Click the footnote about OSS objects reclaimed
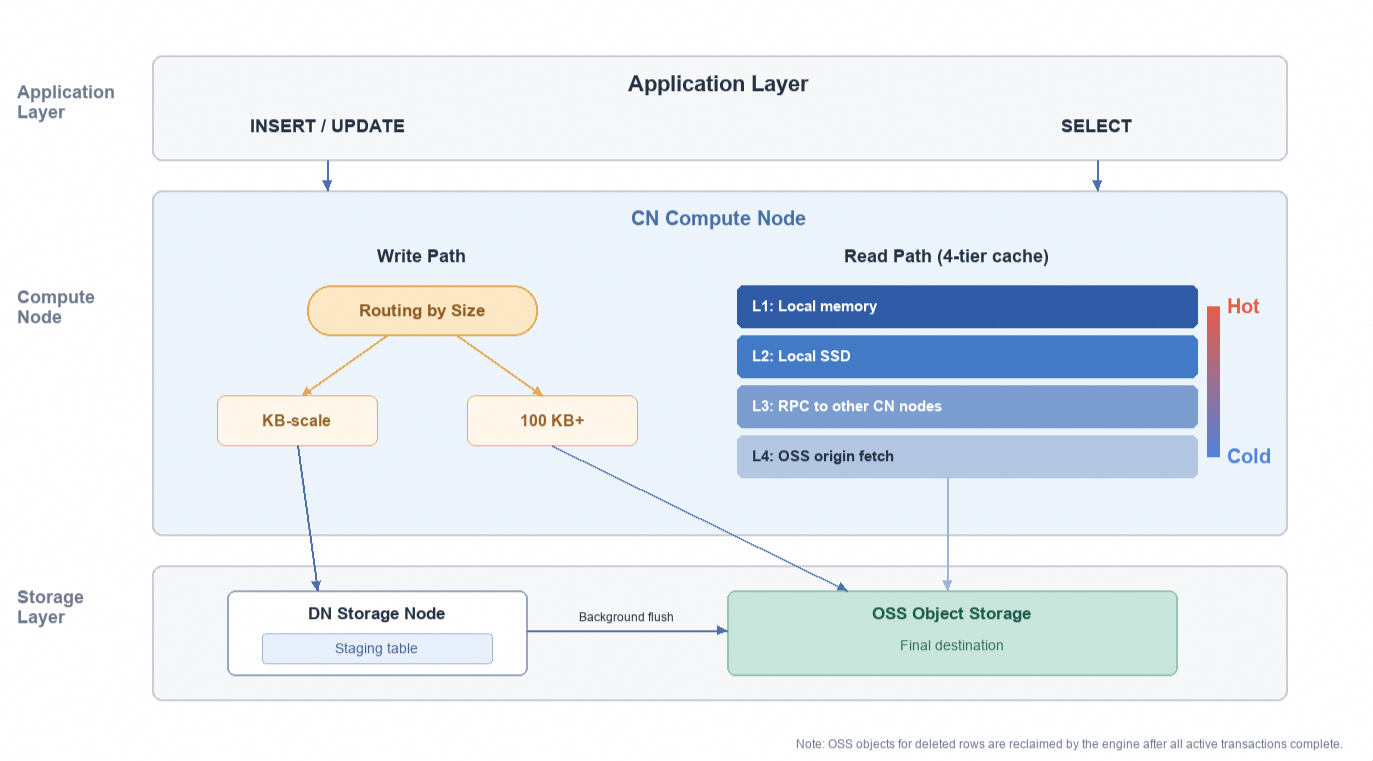The height and width of the screenshot is (761, 1373). point(1069,744)
